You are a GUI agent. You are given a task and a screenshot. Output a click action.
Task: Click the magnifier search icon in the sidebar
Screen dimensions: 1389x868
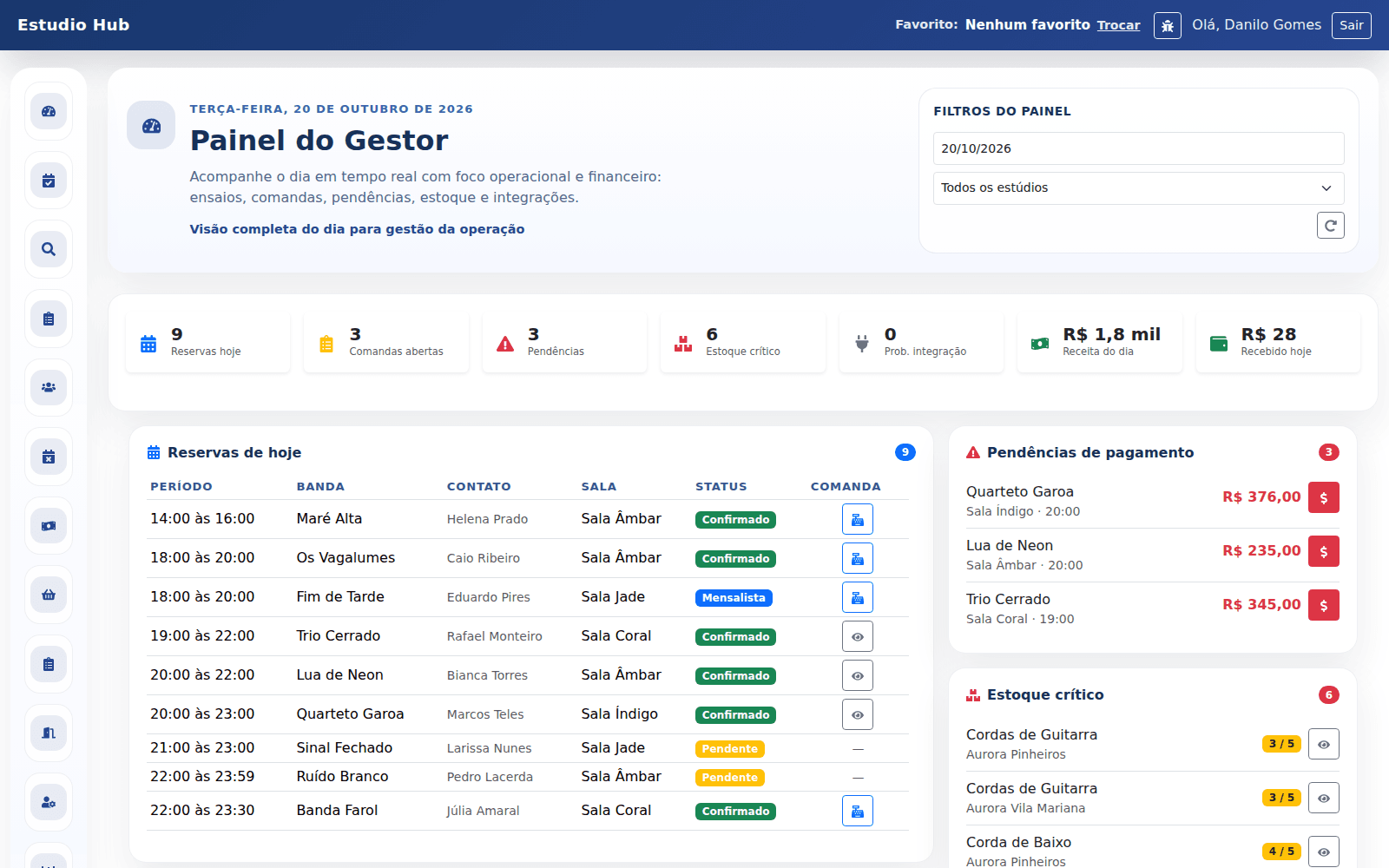pyautogui.click(x=49, y=249)
